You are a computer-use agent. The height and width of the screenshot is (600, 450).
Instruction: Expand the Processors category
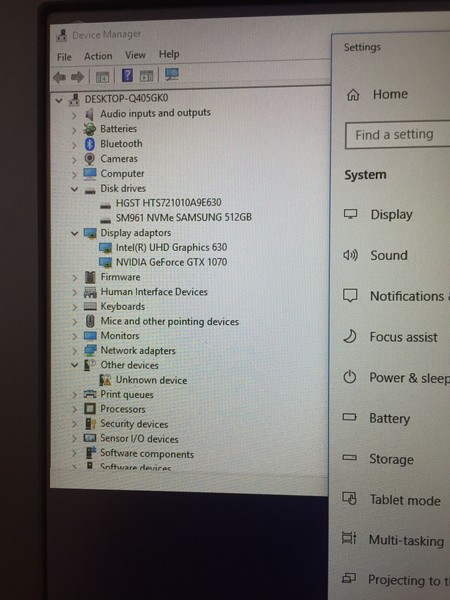pos(75,409)
